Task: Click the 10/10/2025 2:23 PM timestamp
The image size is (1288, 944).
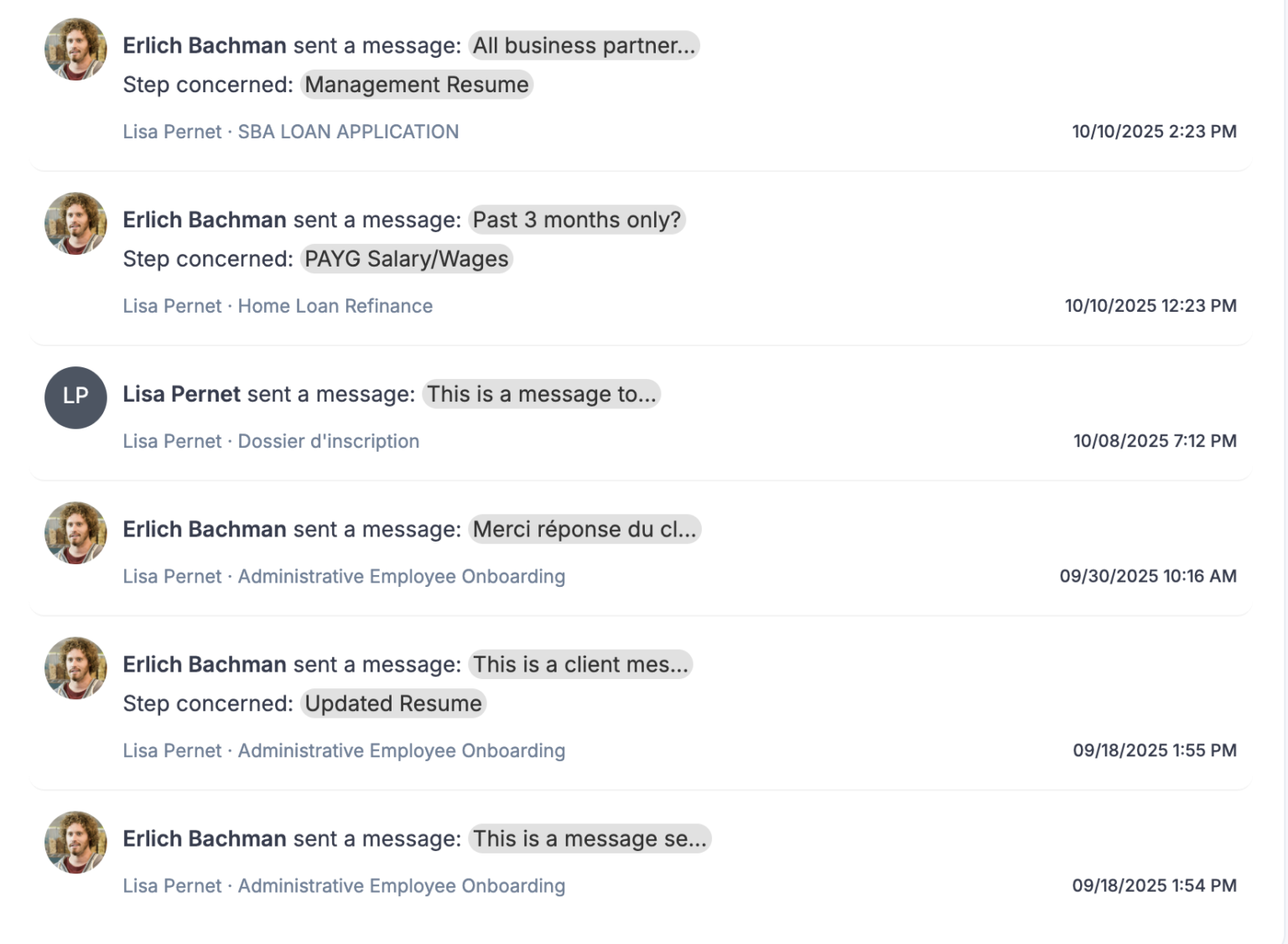Action: tap(1155, 132)
